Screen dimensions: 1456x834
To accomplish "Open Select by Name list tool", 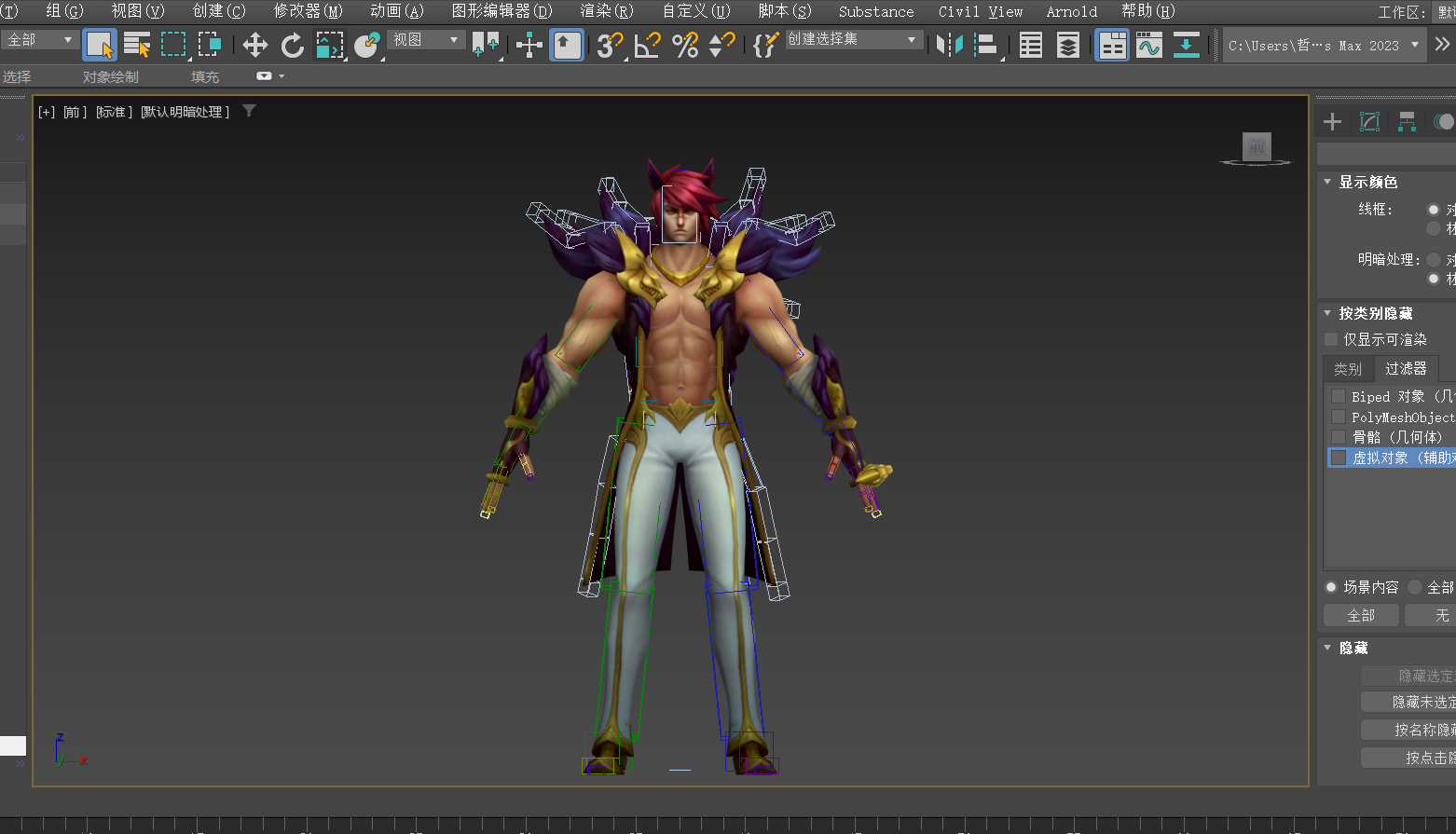I will [x=137, y=45].
